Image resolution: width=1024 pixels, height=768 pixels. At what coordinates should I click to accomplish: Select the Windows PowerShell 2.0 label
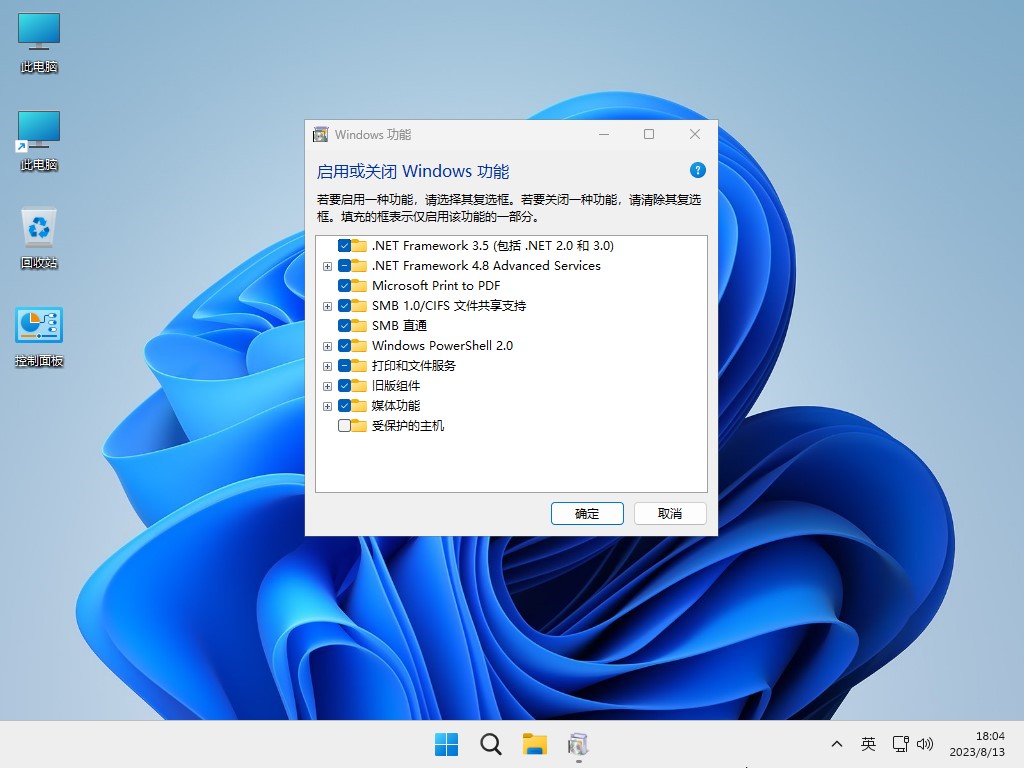tap(442, 345)
